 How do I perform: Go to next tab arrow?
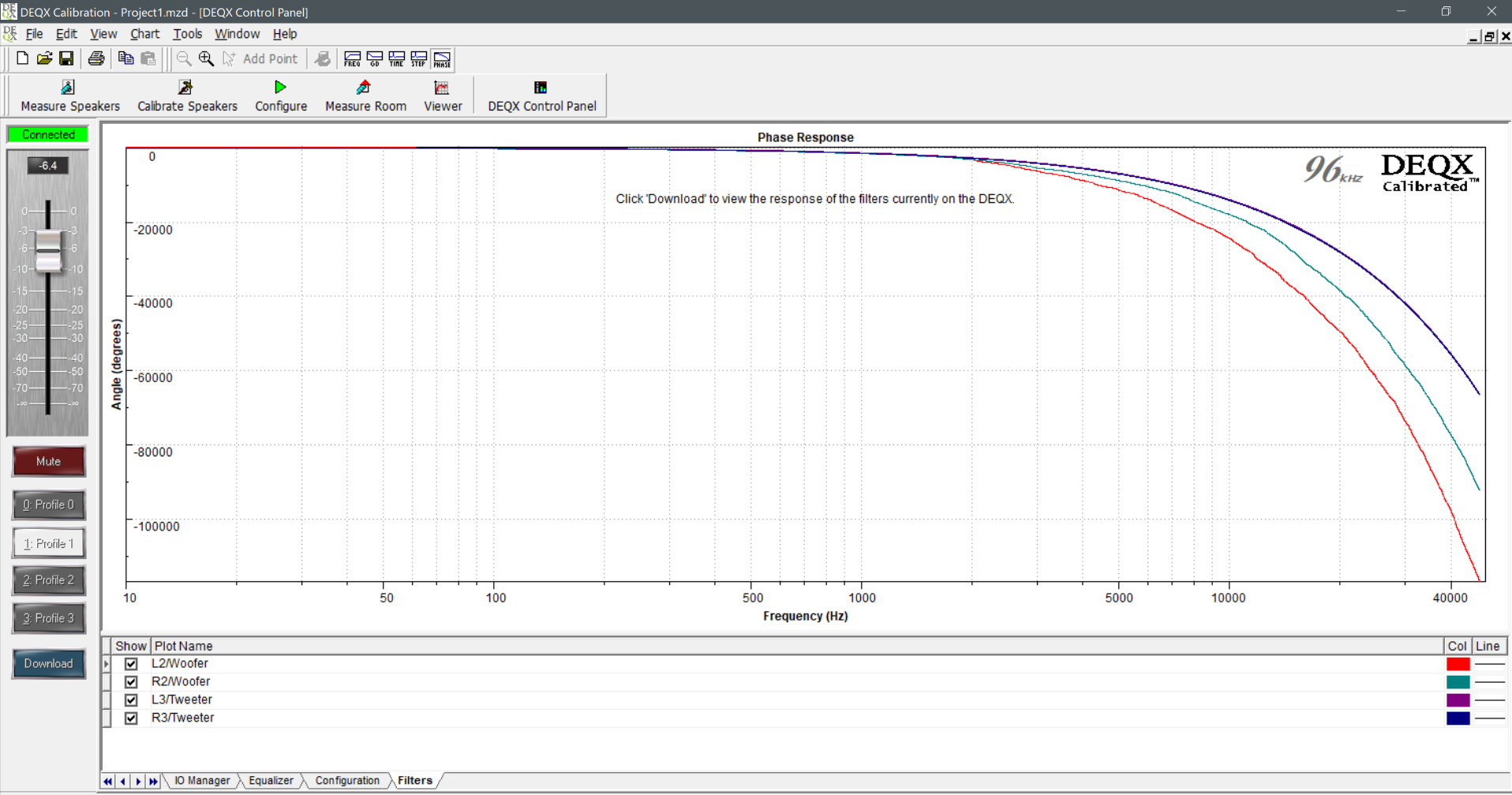pyautogui.click(x=138, y=782)
